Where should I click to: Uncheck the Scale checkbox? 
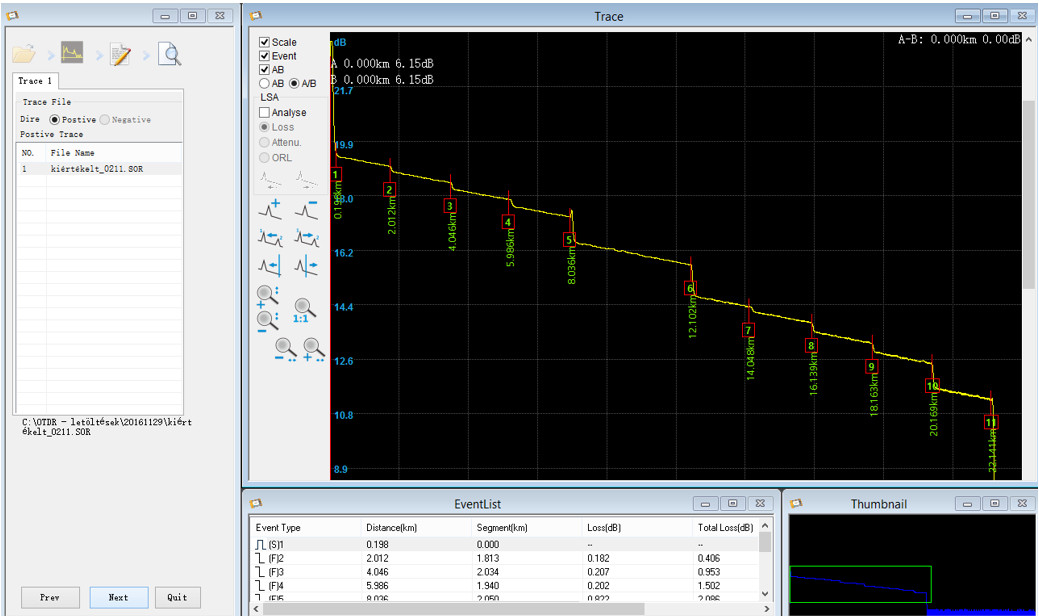click(264, 42)
